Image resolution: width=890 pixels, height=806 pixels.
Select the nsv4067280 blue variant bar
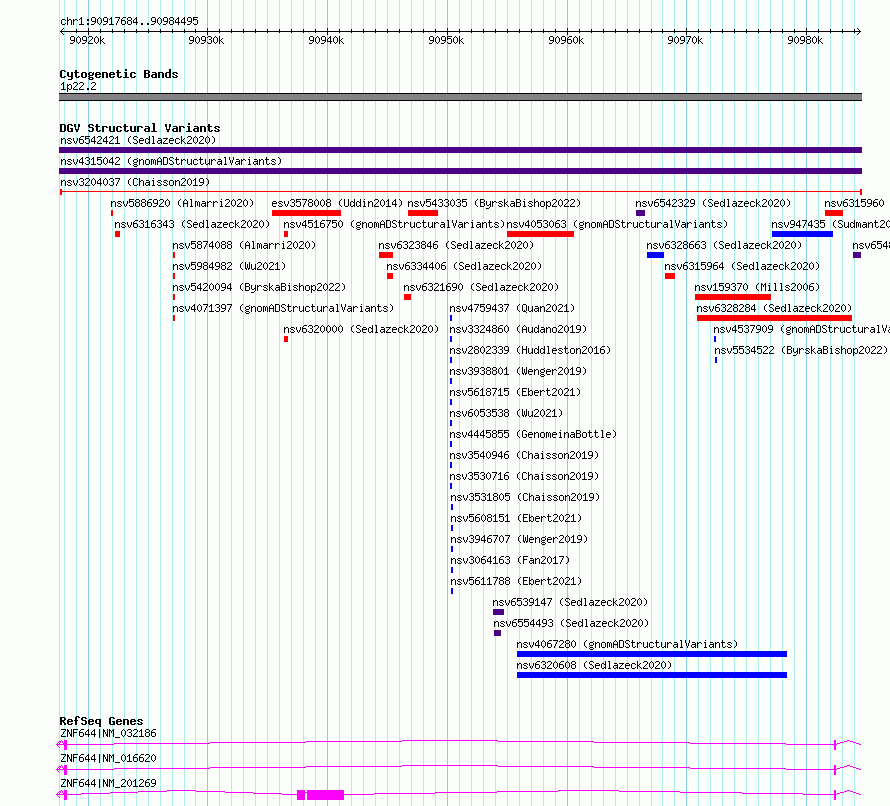652,654
